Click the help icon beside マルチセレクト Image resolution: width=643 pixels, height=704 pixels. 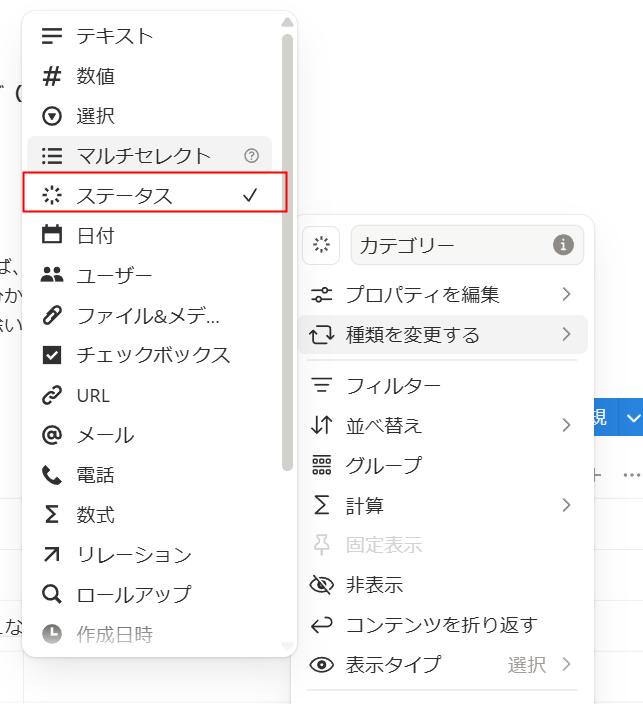tap(251, 155)
